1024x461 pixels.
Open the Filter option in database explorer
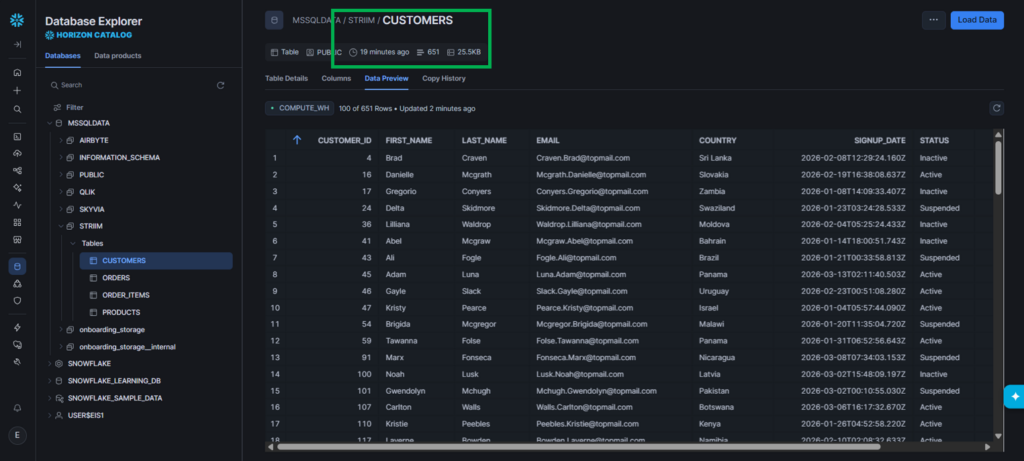click(68, 107)
